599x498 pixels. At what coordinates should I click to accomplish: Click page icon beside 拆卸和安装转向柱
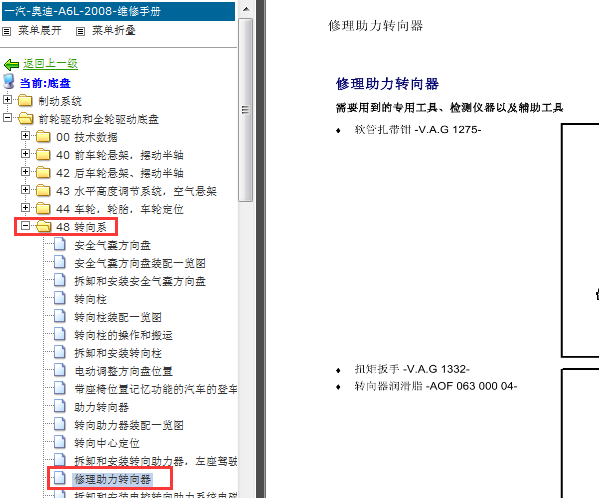[60, 351]
